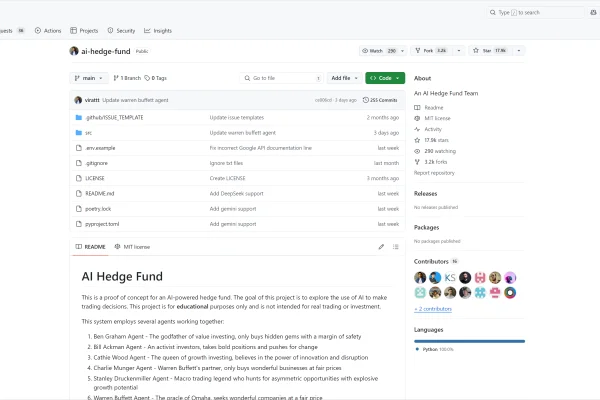
Task: Click the Python 100.0% language entry
Action: point(435,349)
